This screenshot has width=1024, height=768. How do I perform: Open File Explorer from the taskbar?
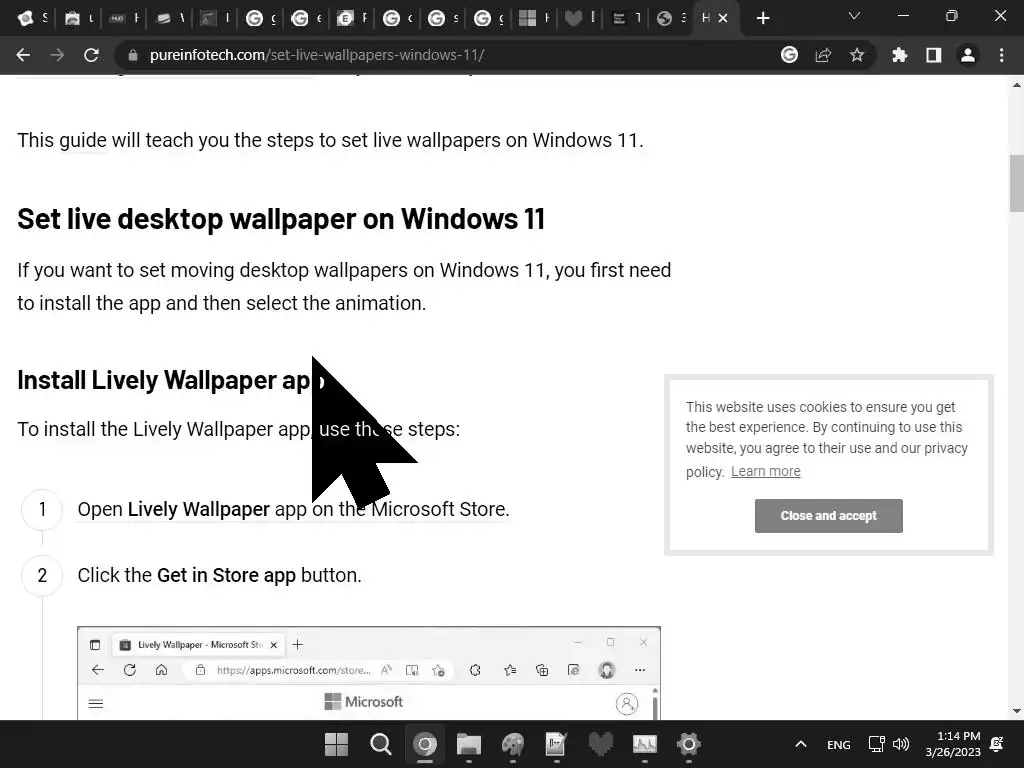469,744
